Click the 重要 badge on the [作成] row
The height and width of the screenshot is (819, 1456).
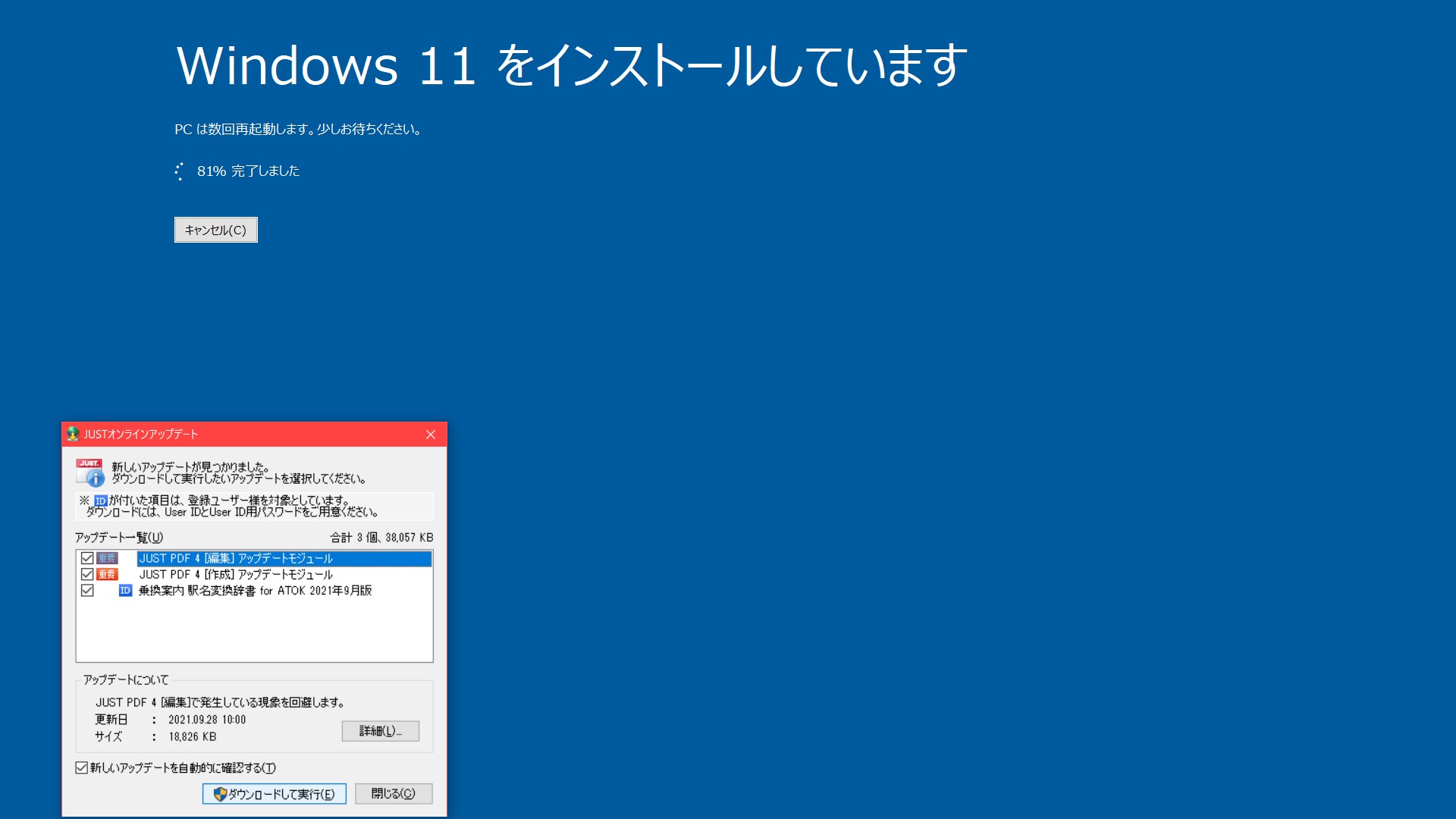point(107,574)
